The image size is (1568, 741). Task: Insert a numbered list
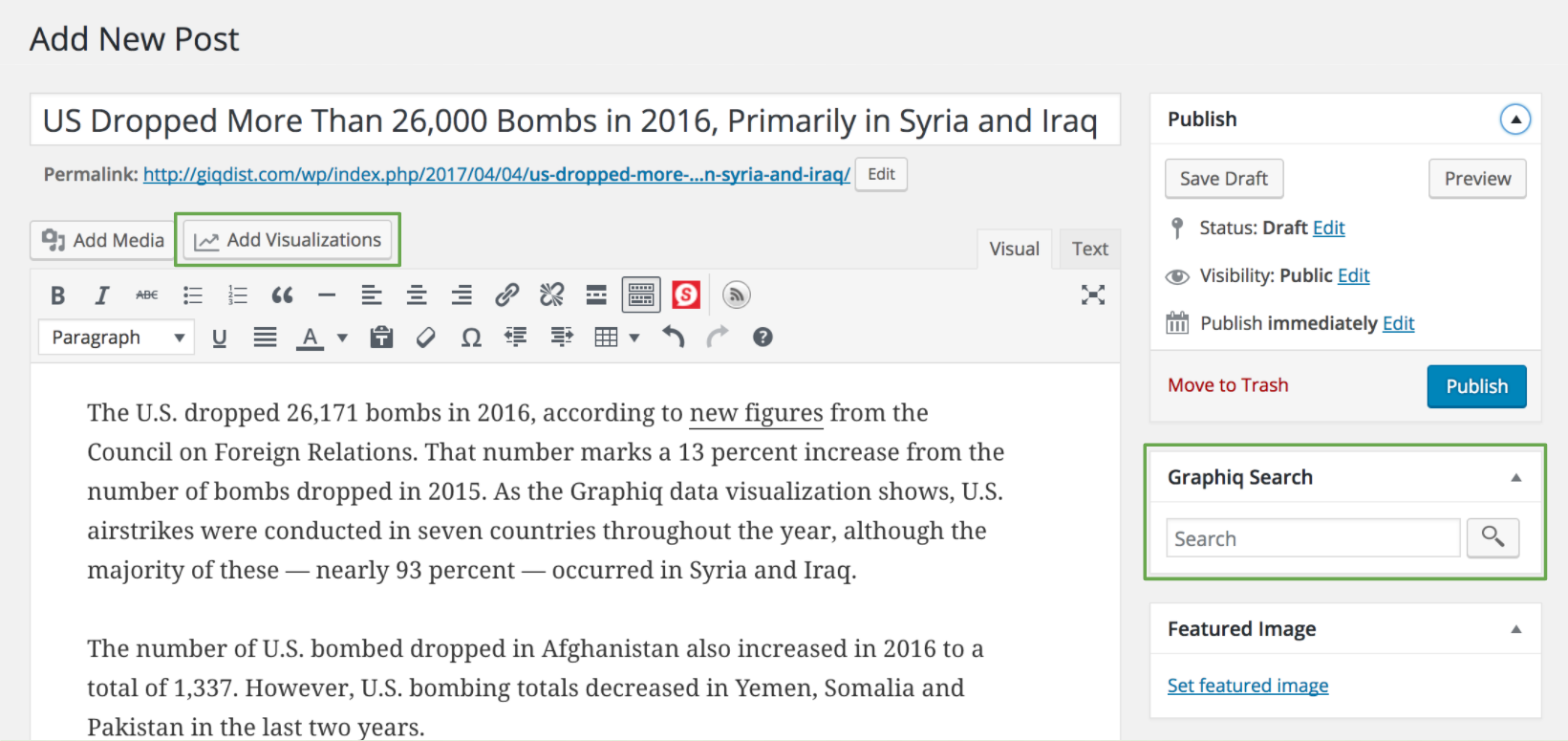tap(237, 295)
